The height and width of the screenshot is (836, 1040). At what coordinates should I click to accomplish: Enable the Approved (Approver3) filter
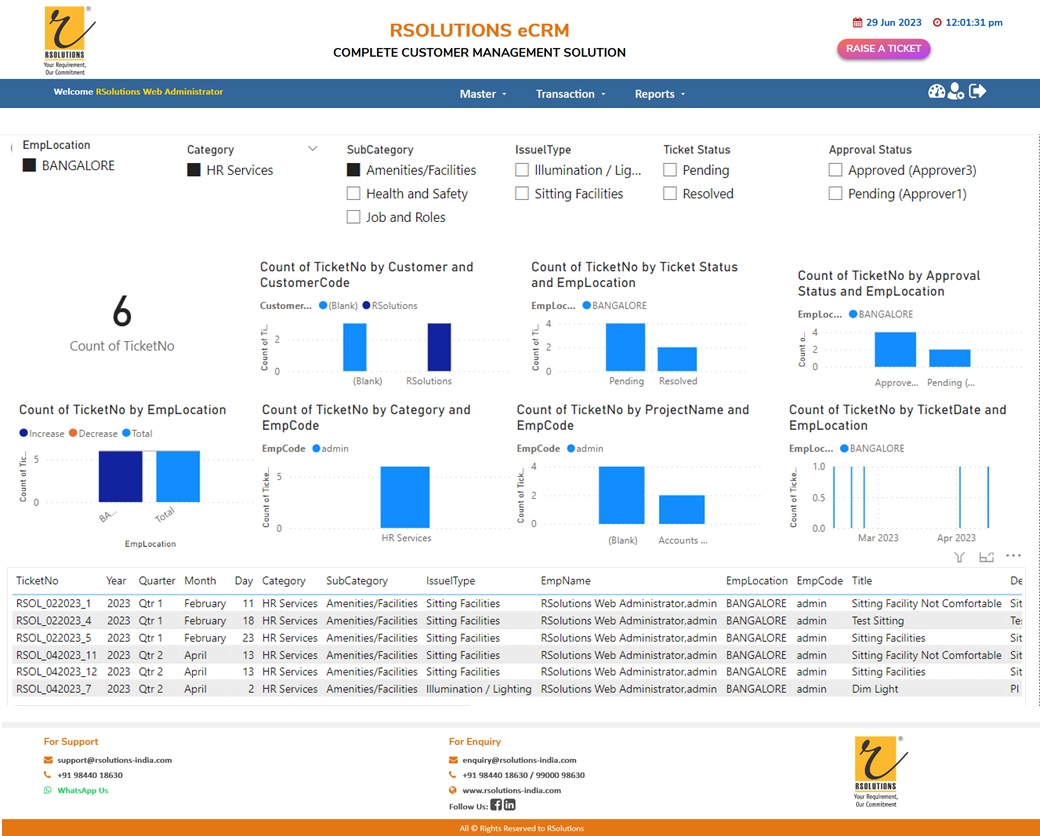835,171
